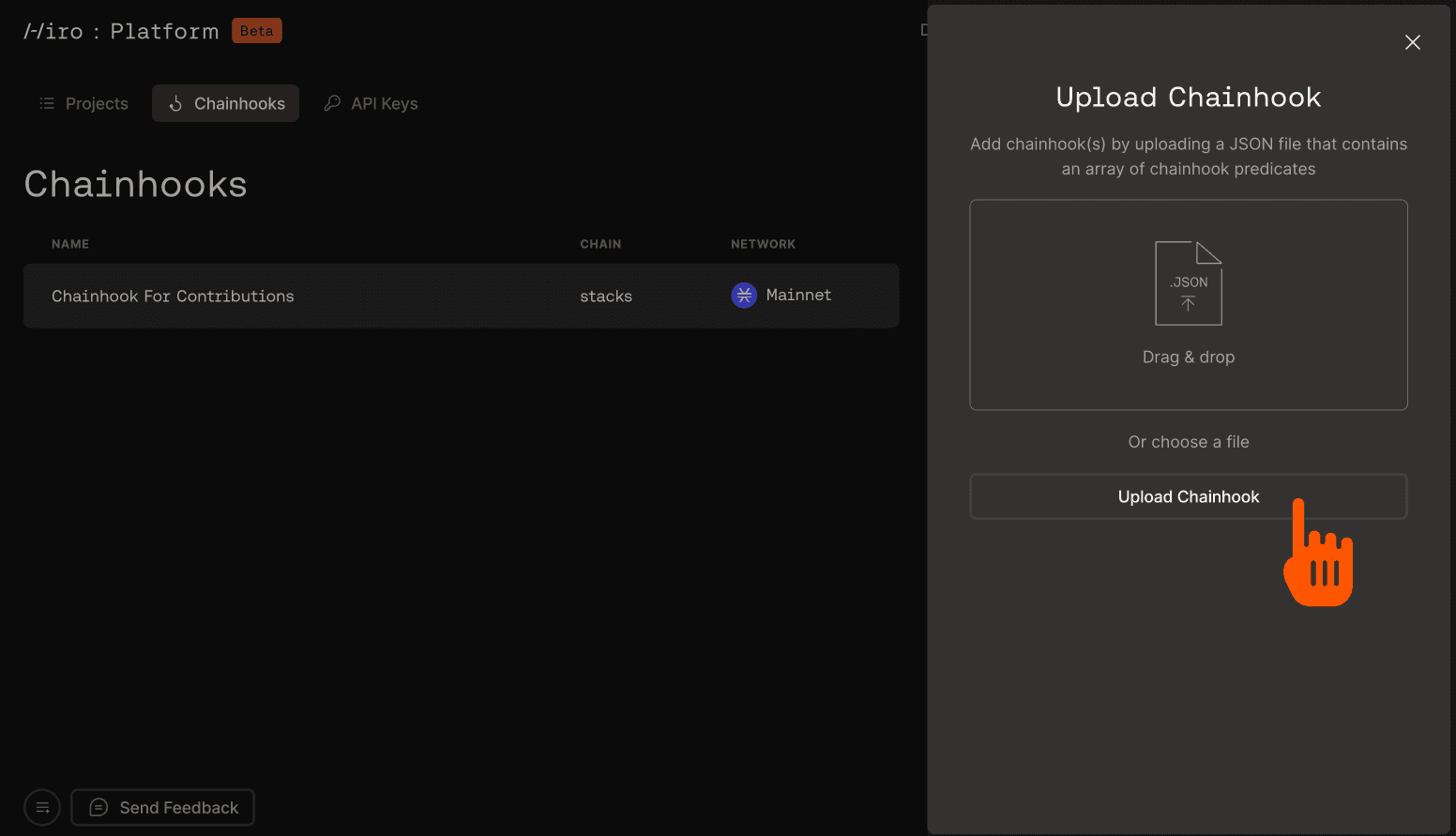Click the Send Feedback chat icon

(x=99, y=807)
